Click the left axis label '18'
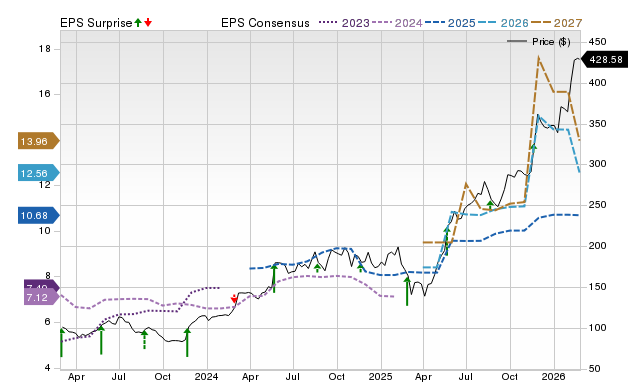640x382 pixels. tap(45, 49)
